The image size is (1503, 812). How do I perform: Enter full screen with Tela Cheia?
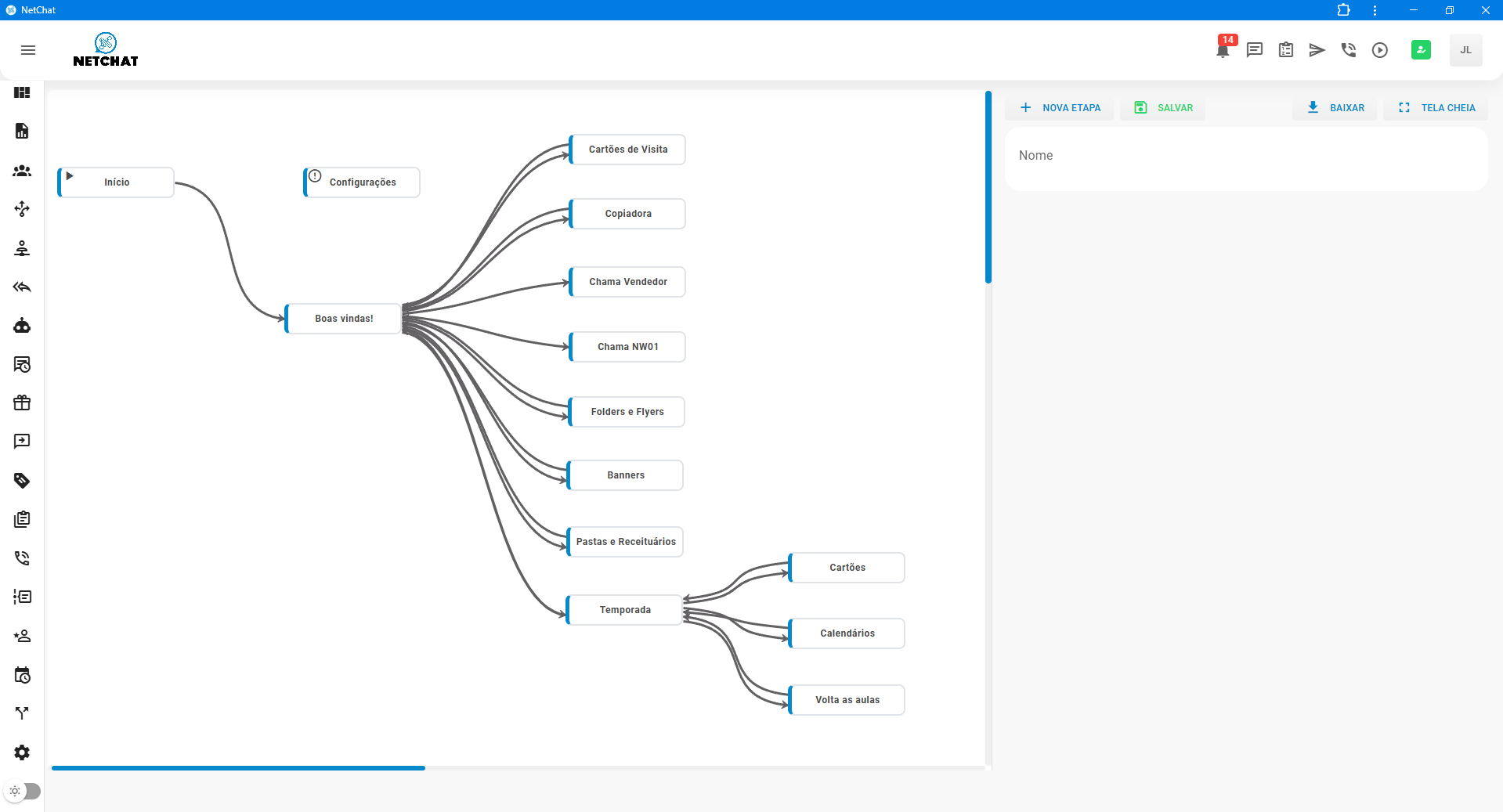coord(1436,108)
